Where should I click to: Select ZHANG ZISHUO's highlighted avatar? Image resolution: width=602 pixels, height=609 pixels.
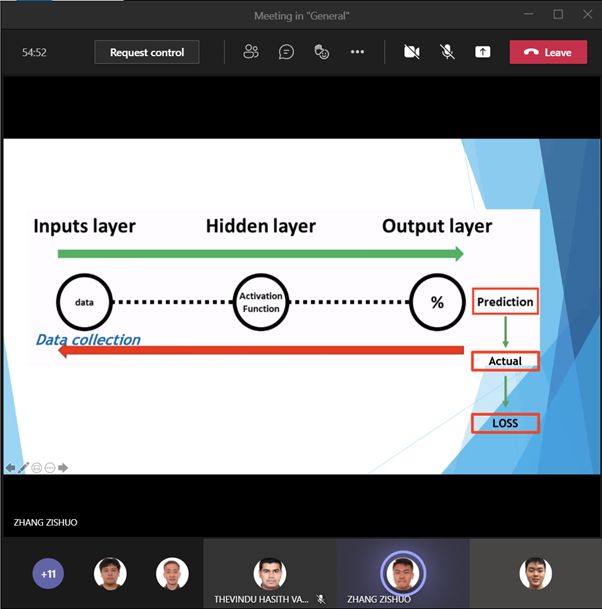coord(403,573)
